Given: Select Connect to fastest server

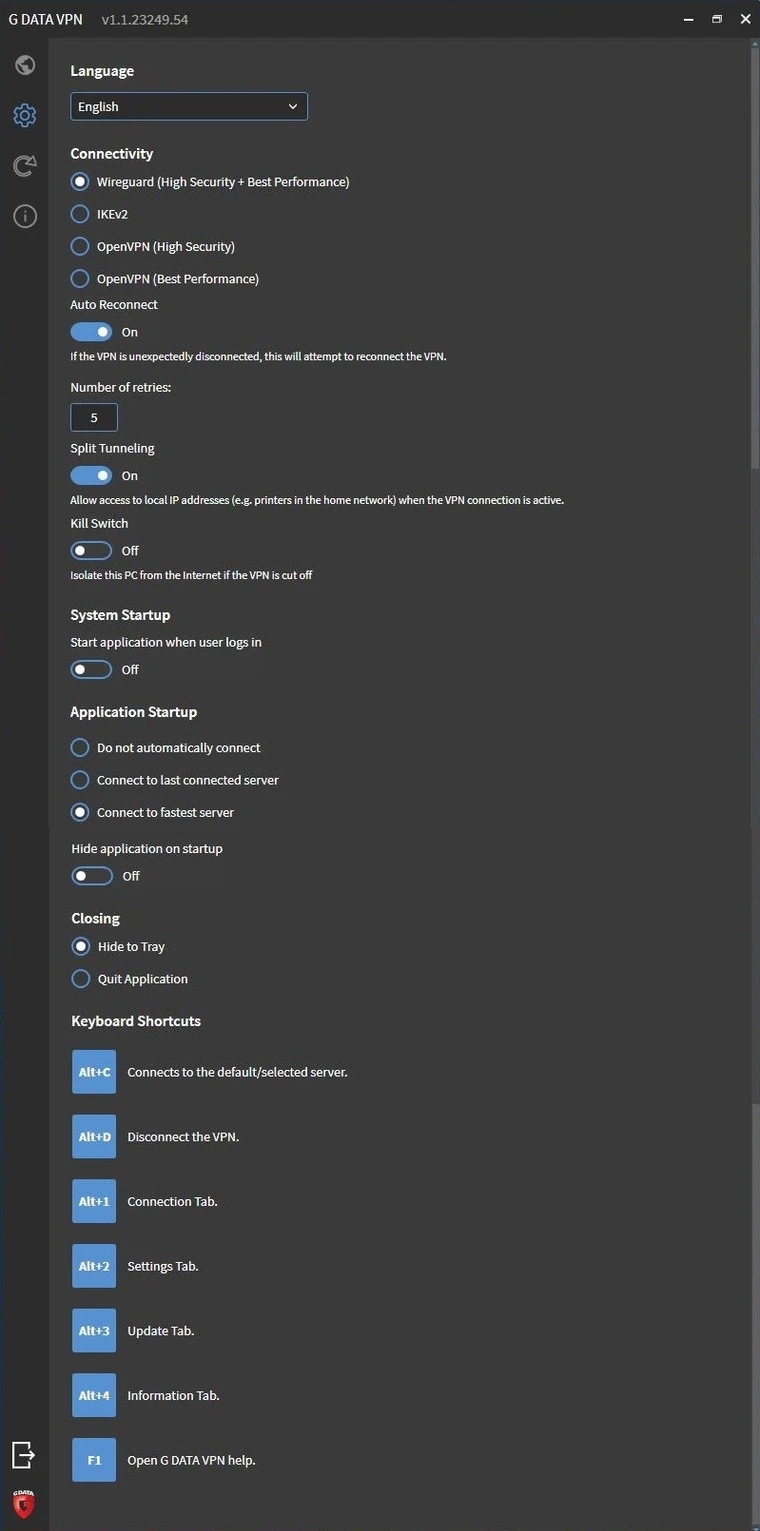Looking at the screenshot, I should pos(80,812).
